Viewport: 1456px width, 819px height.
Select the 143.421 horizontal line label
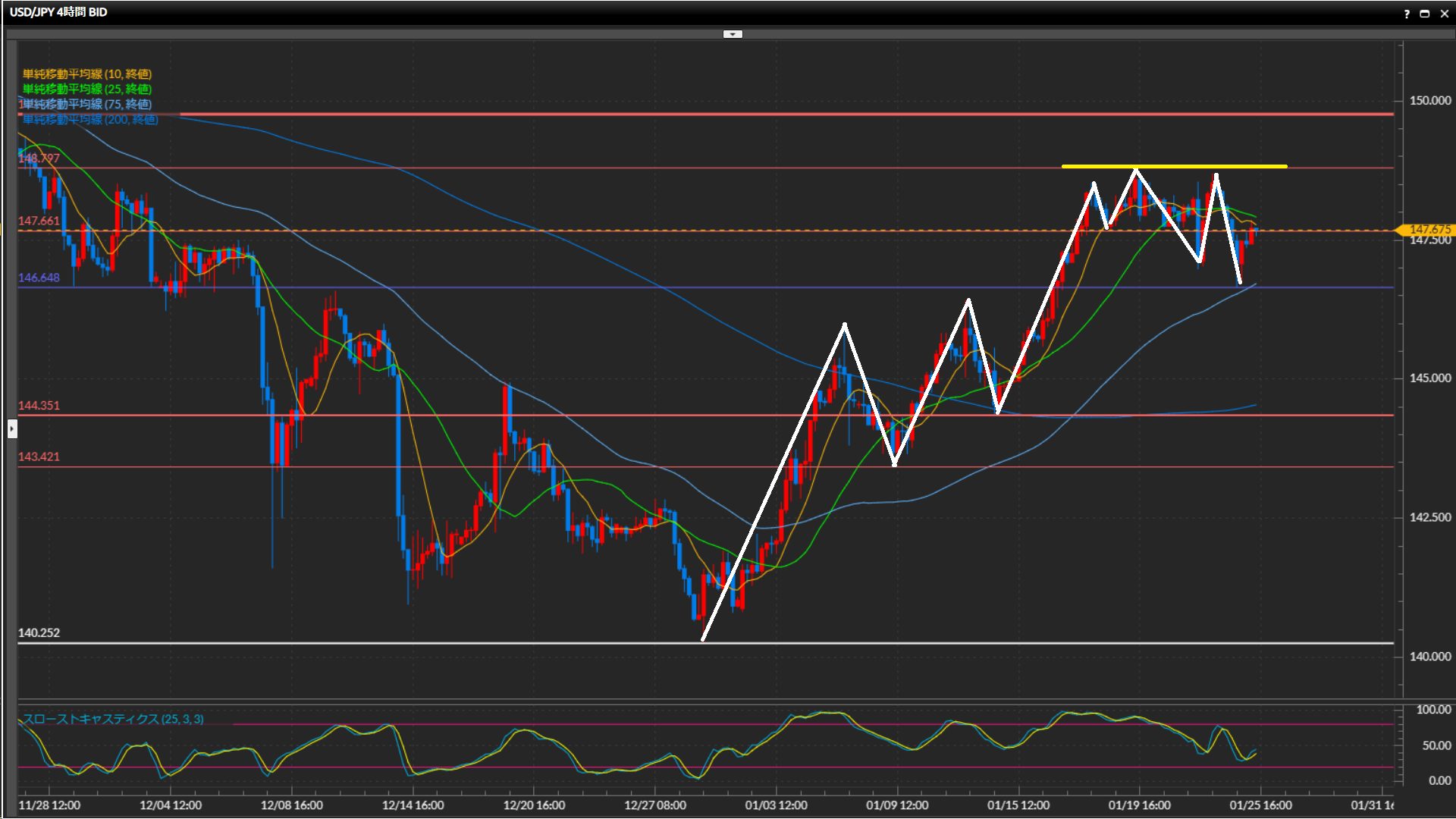pos(39,457)
